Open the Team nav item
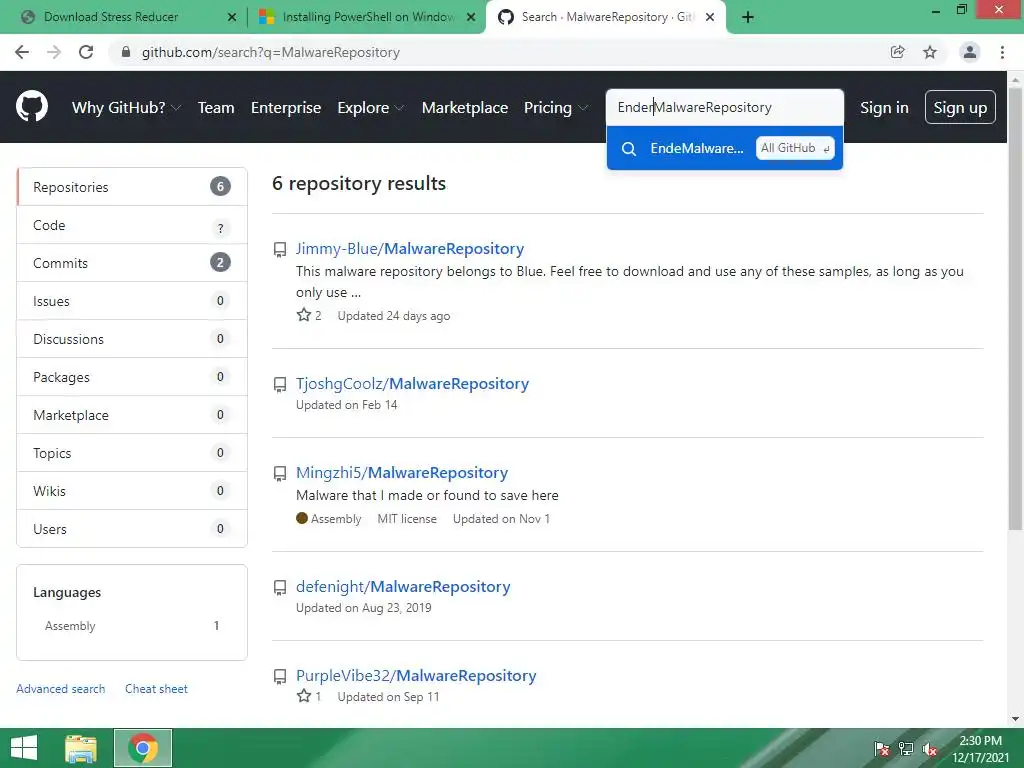 click(216, 107)
